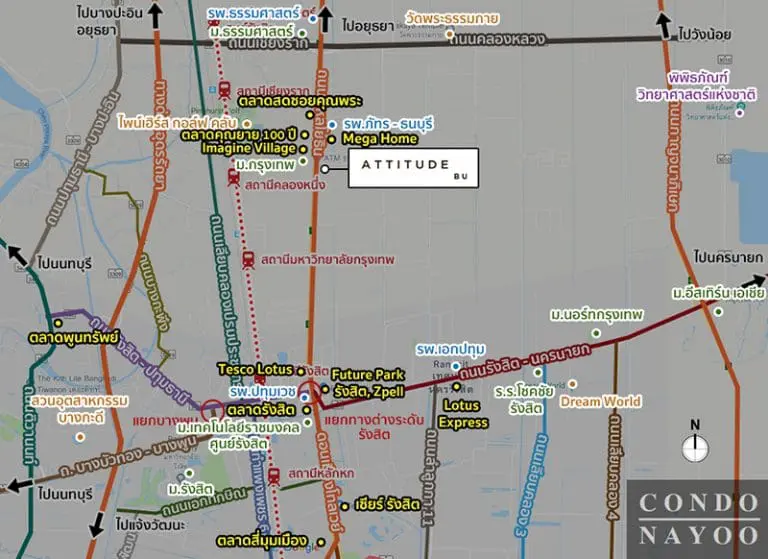Click the green dot under ม.อีสเทิร์น เอเชีย

pyautogui.click(x=718, y=311)
